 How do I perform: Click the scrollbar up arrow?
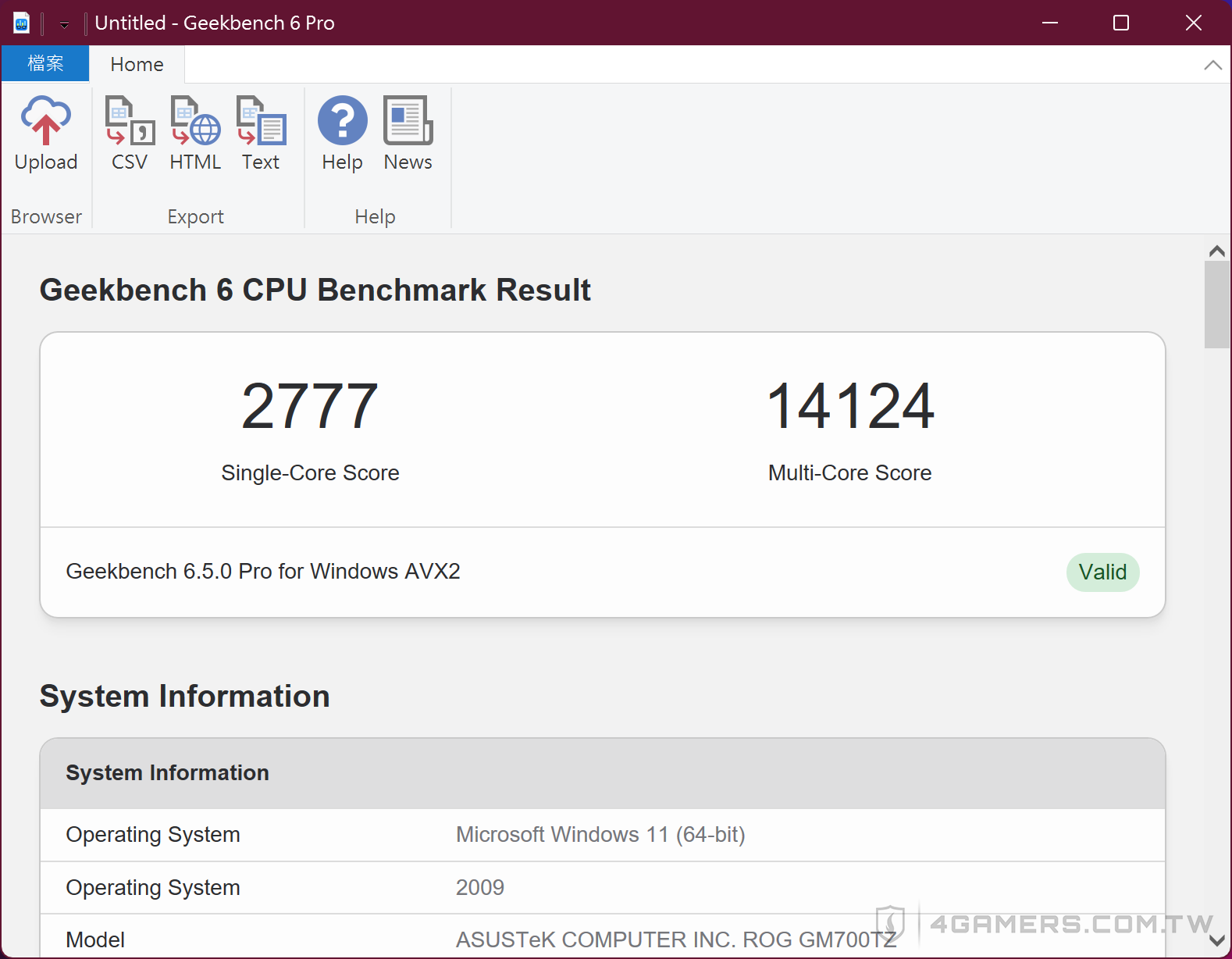click(1216, 251)
